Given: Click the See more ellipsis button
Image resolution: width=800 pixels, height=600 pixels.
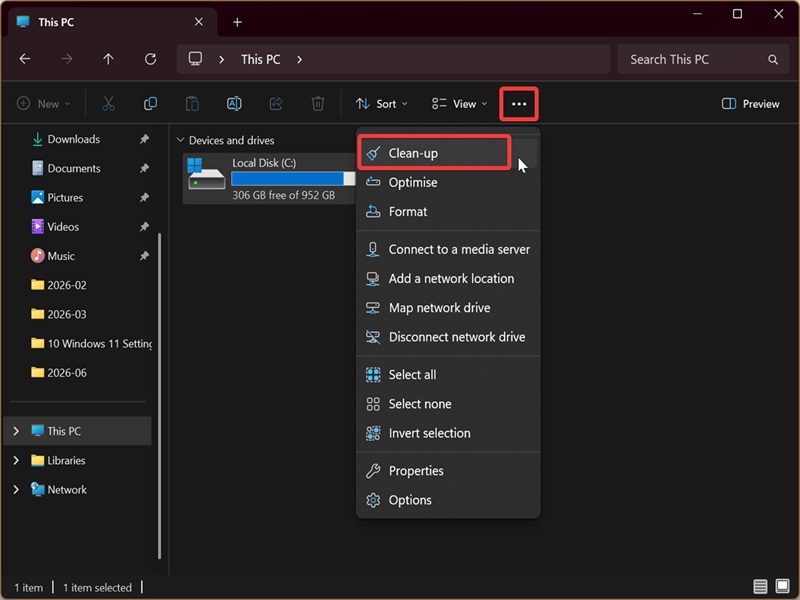Looking at the screenshot, I should pyautogui.click(x=518, y=104).
